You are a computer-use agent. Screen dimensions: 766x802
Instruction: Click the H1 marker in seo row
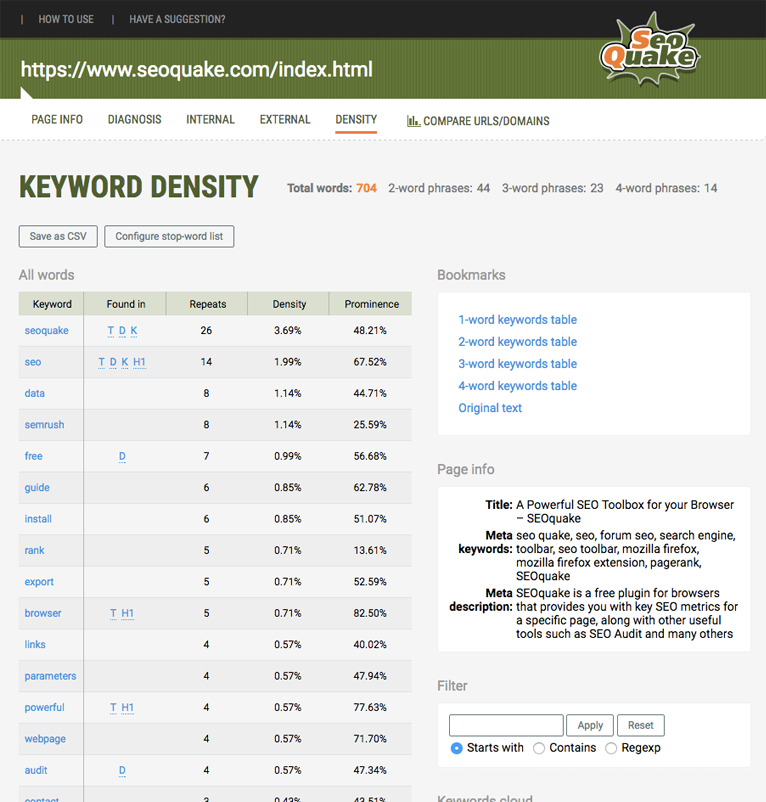[x=139, y=362]
